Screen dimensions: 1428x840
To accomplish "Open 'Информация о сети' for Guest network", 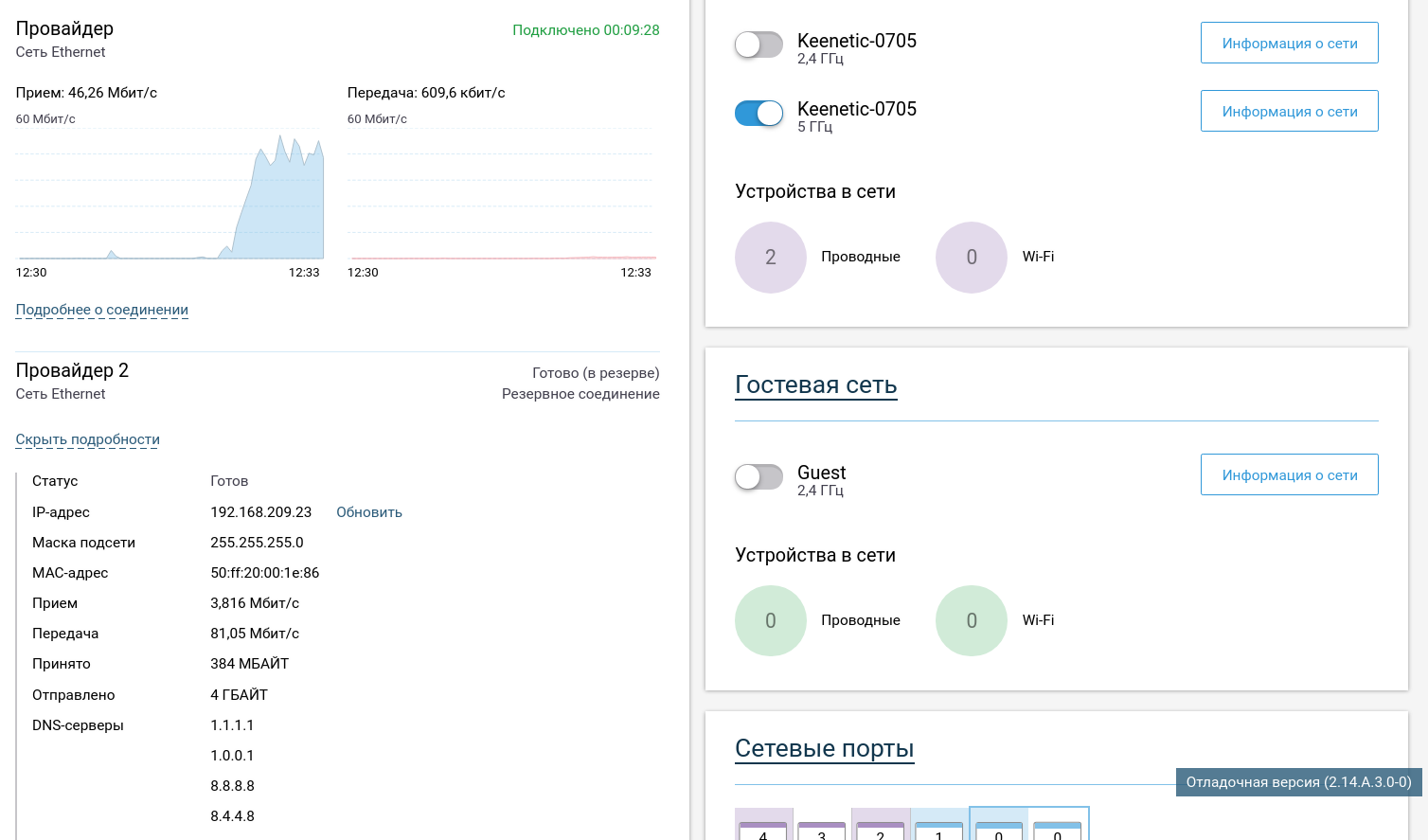I will pyautogui.click(x=1290, y=474).
